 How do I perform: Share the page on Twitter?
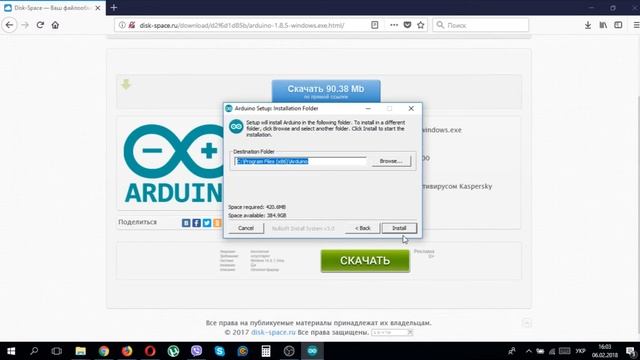click(207, 223)
